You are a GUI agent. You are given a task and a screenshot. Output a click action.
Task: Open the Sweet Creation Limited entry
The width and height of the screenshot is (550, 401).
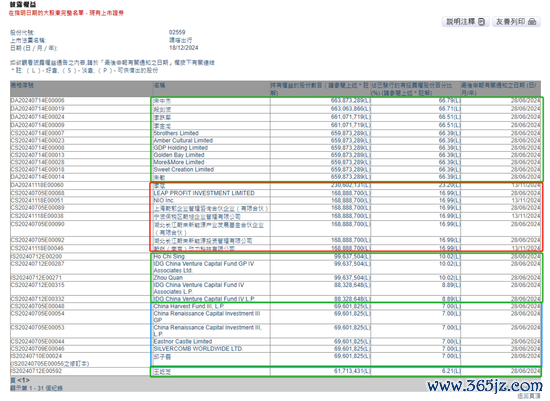click(x=184, y=169)
